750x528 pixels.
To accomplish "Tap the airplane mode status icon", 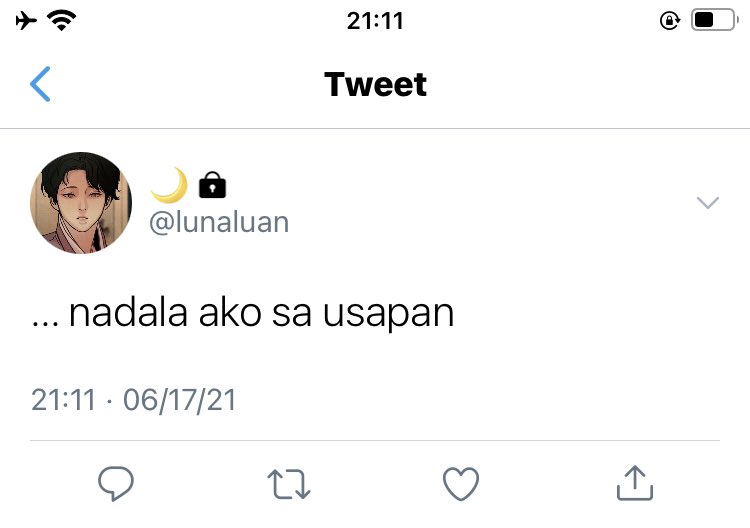I will (x=26, y=21).
